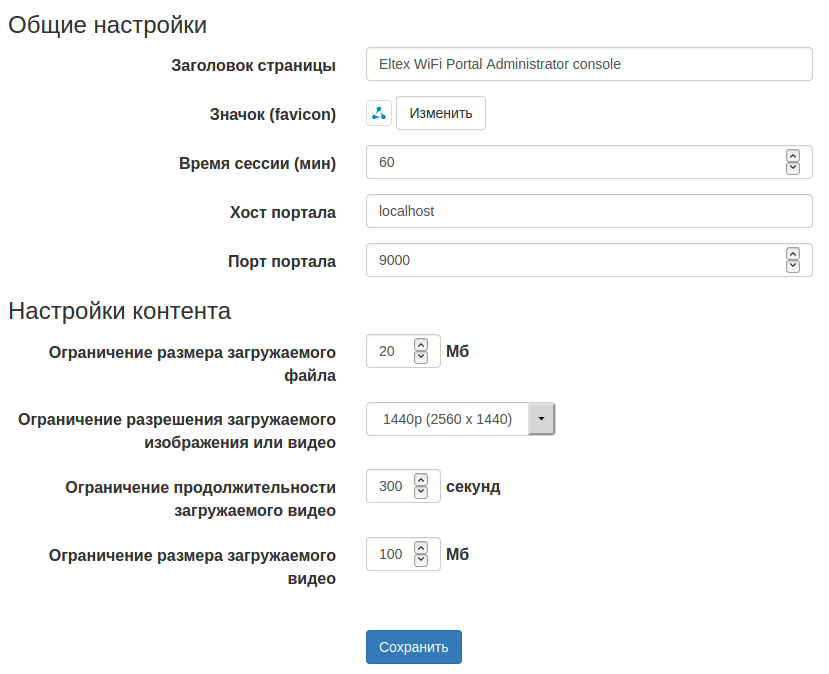Viewport: 829px width, 674px height.
Task: Decrement portal port spinner down
Action: (793, 266)
